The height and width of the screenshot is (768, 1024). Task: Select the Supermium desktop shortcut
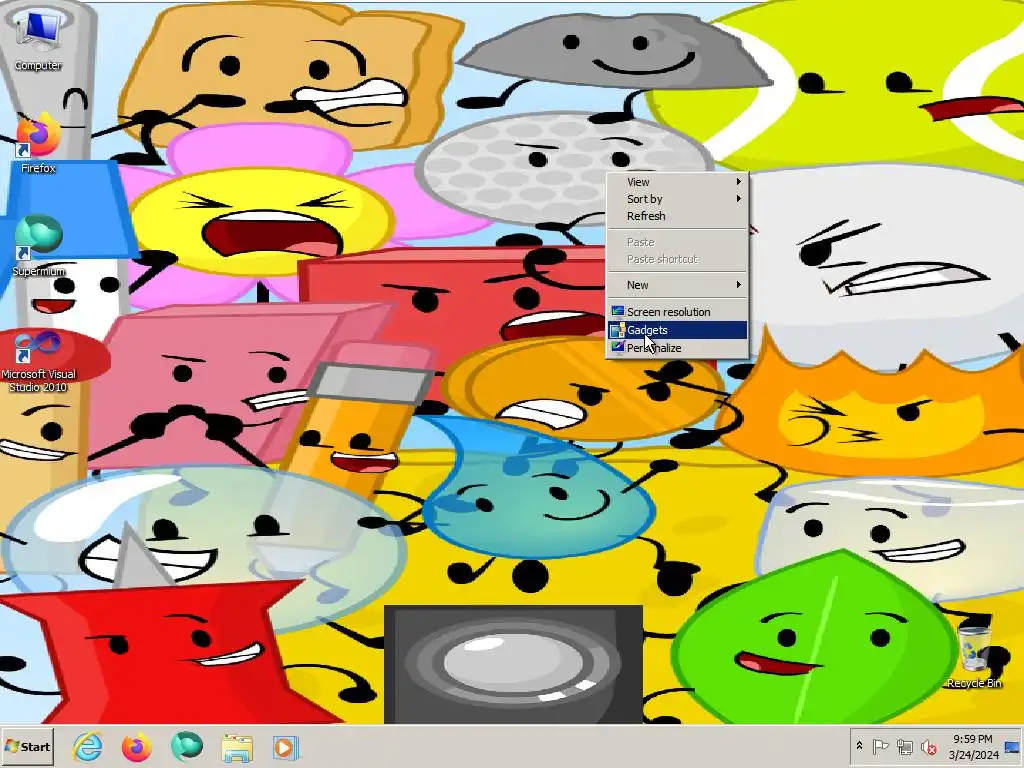click(39, 246)
